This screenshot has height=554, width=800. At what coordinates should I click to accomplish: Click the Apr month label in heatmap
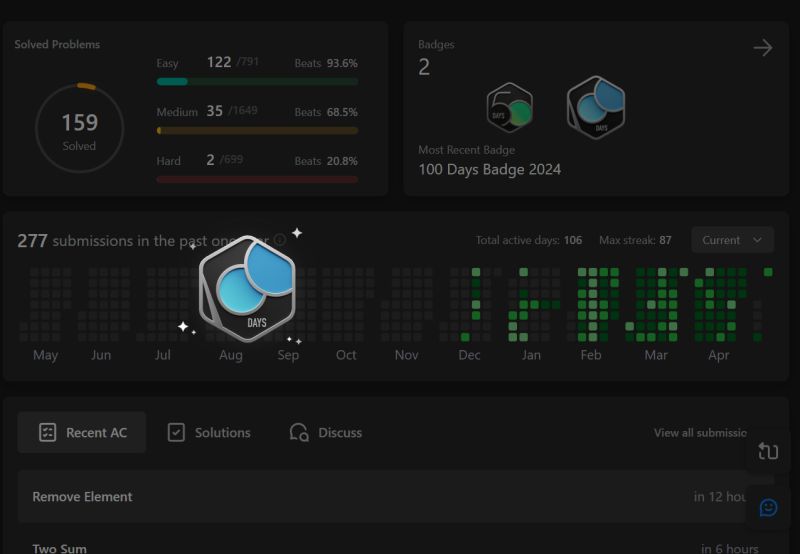pyautogui.click(x=718, y=355)
